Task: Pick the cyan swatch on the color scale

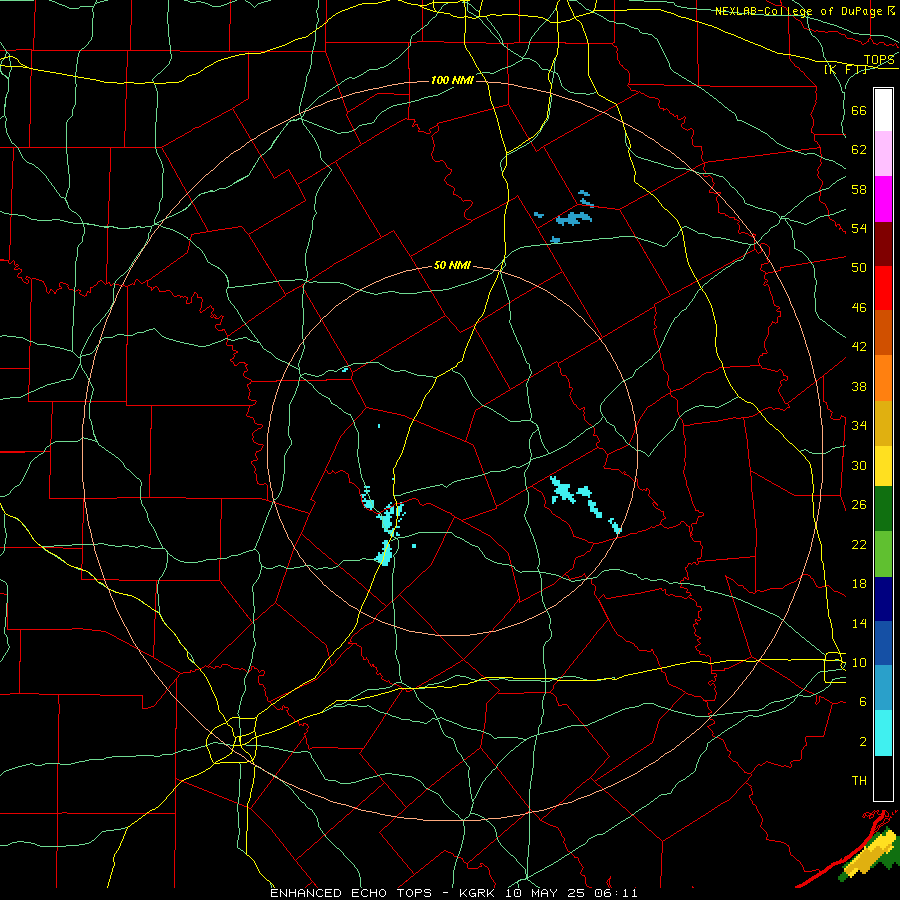Action: coord(883,733)
